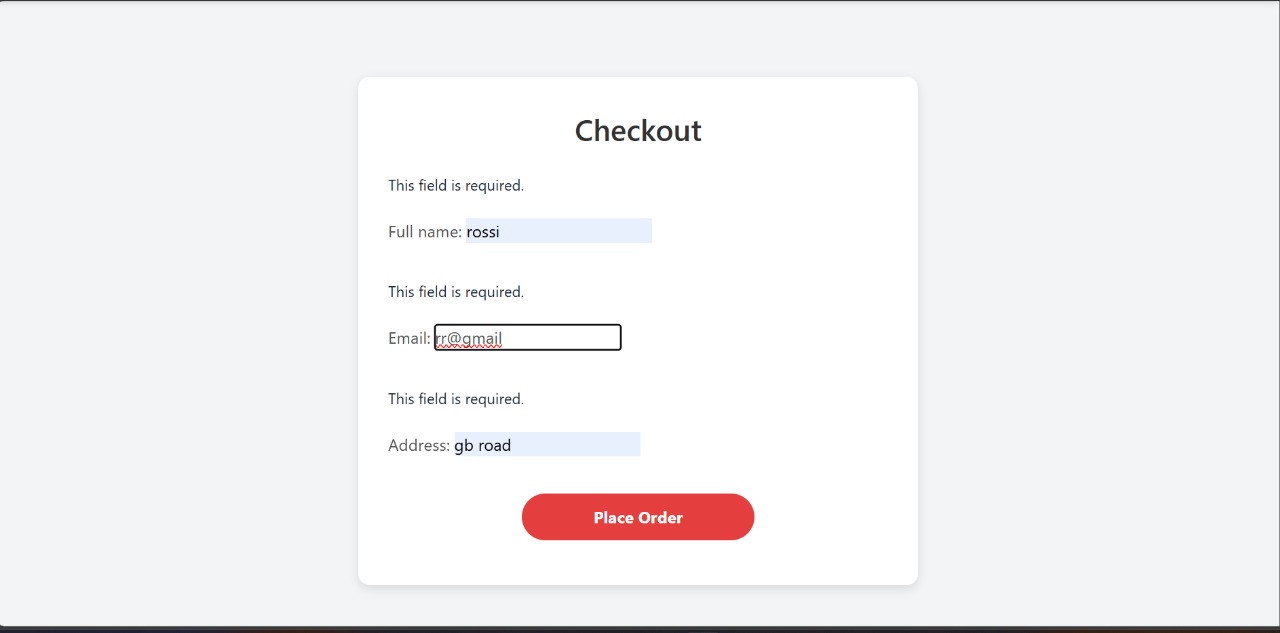Click the "Address:" label text
1280x633 pixels.
tap(419, 446)
